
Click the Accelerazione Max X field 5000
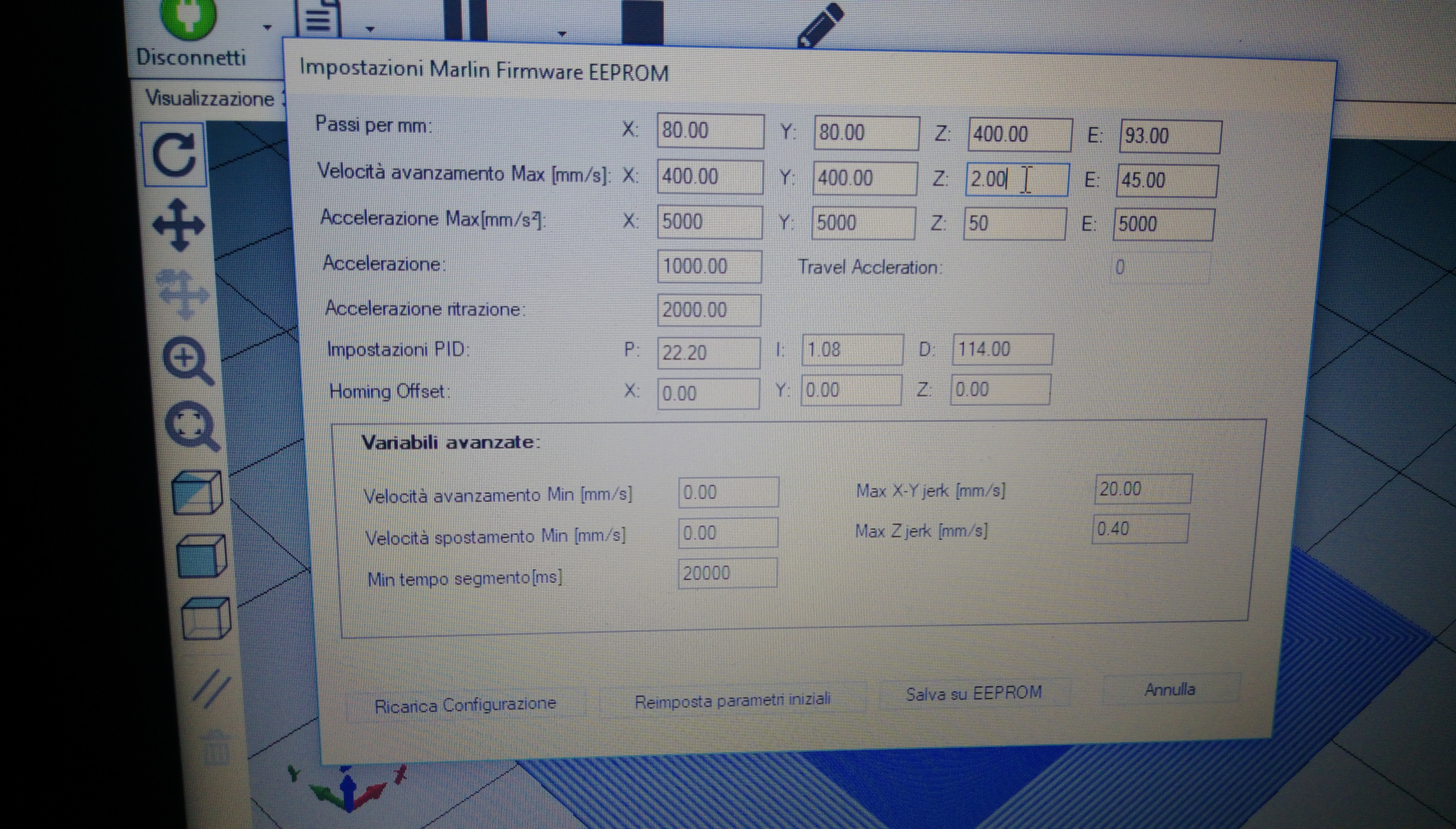click(x=709, y=222)
